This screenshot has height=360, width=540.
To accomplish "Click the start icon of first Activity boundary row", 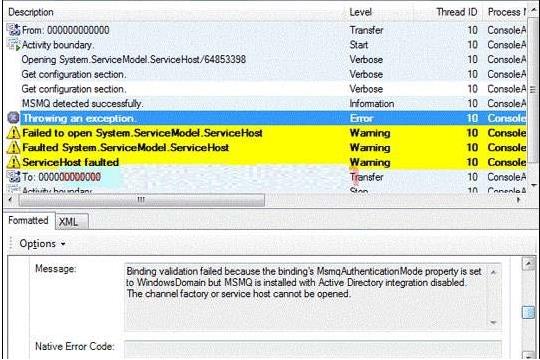I will 13,45.
